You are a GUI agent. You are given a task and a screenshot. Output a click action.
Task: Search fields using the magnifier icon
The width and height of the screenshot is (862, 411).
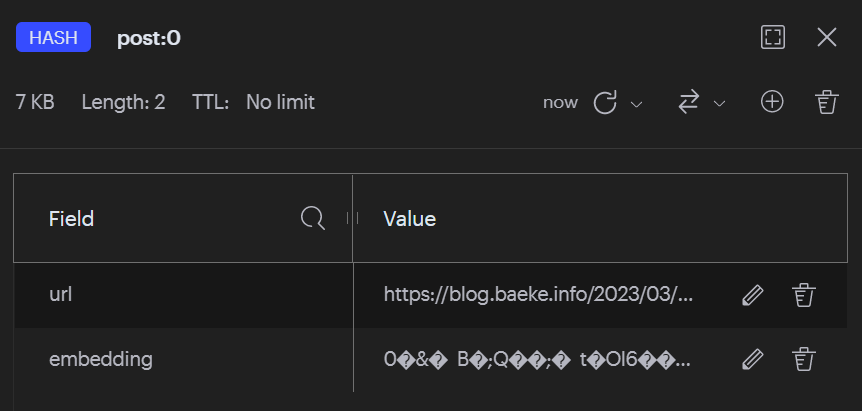pos(313,218)
